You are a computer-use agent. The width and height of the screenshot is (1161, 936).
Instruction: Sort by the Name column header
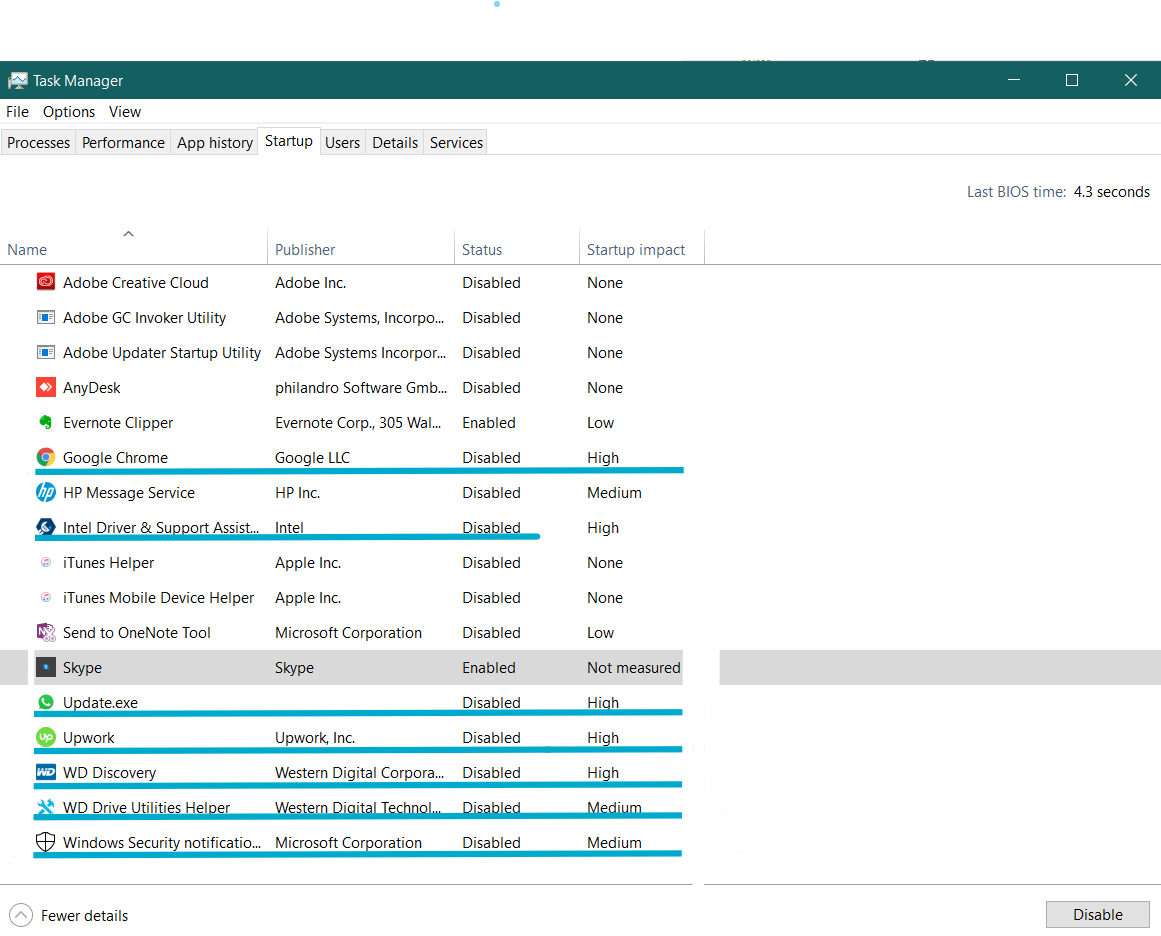(x=27, y=250)
